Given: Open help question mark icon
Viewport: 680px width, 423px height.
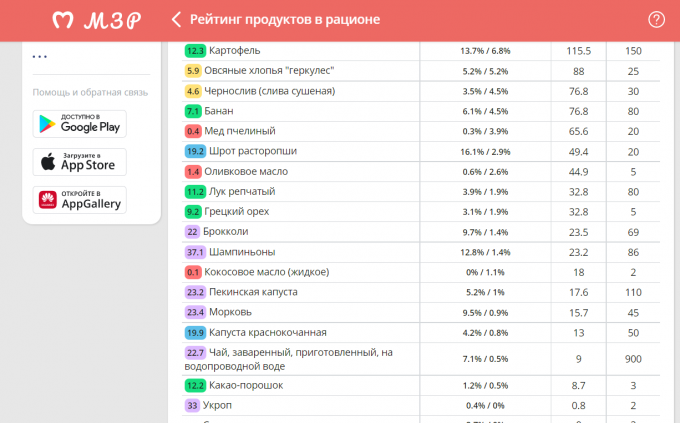Looking at the screenshot, I should coord(656,19).
